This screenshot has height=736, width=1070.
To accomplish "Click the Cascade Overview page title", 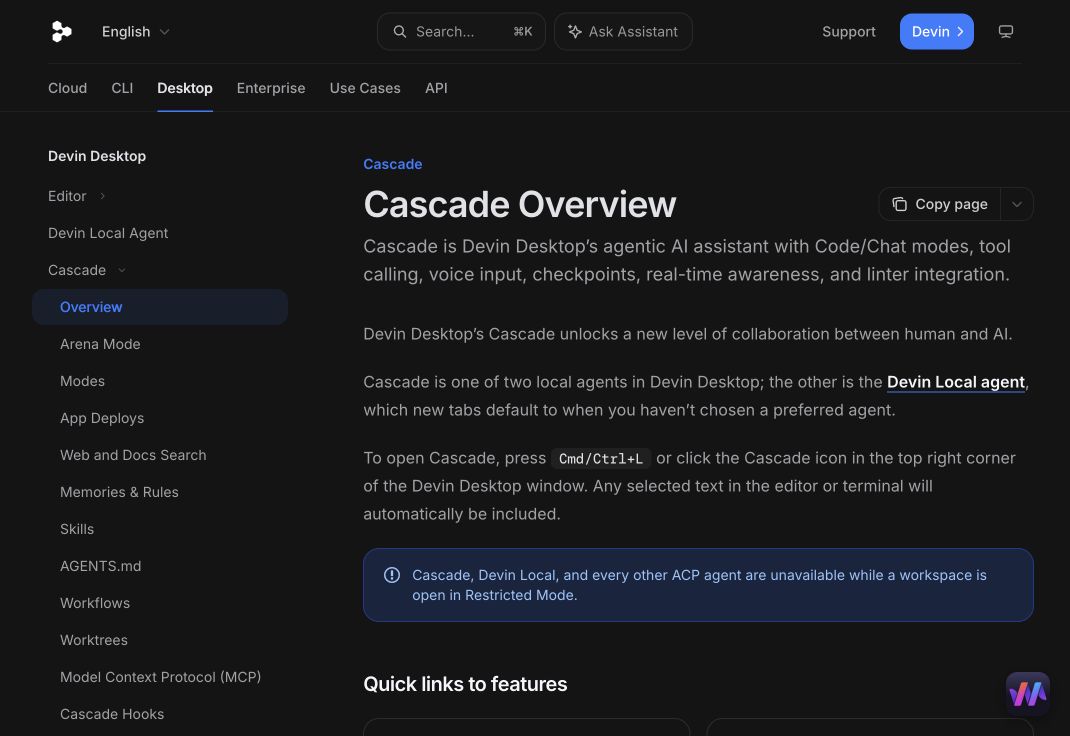I will point(519,204).
